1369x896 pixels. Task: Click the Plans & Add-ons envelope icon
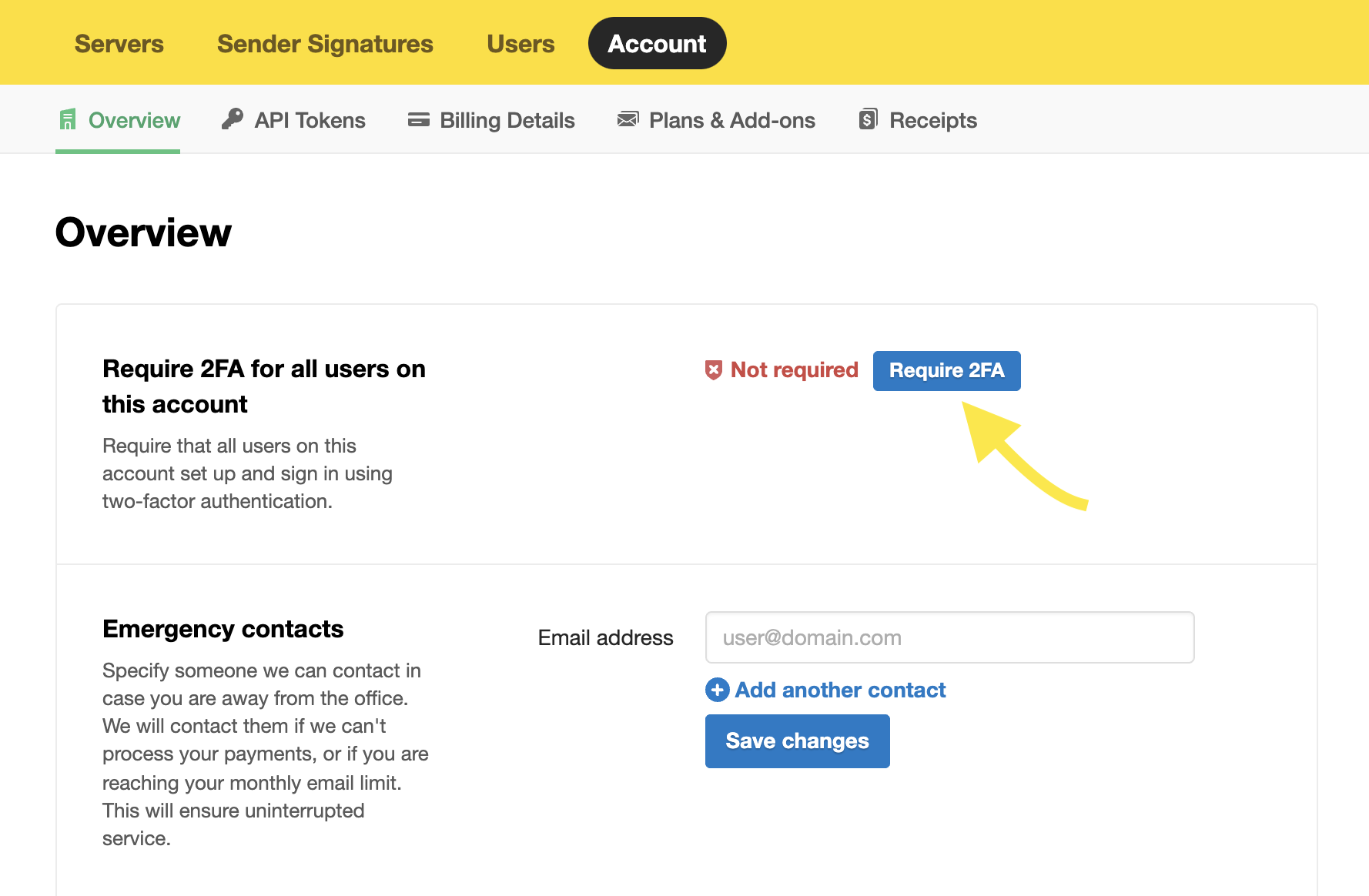click(x=628, y=119)
